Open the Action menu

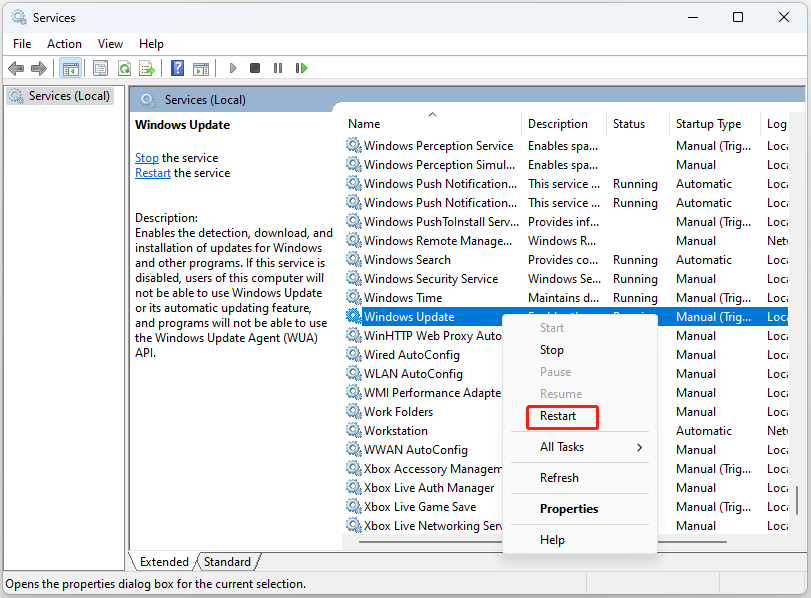pyautogui.click(x=64, y=43)
